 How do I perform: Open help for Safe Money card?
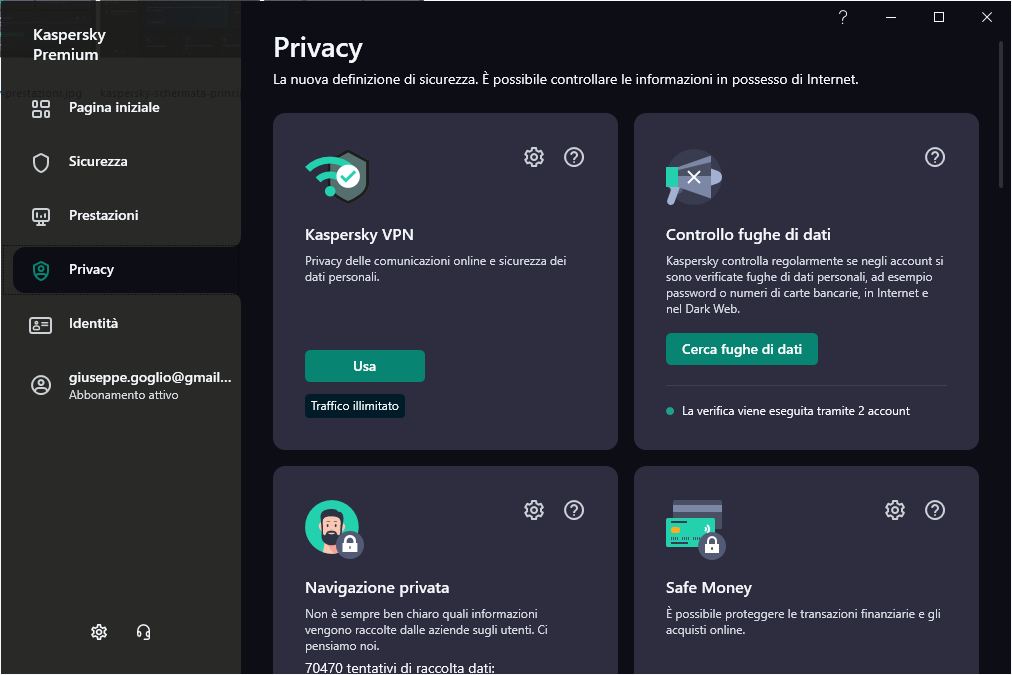click(935, 510)
